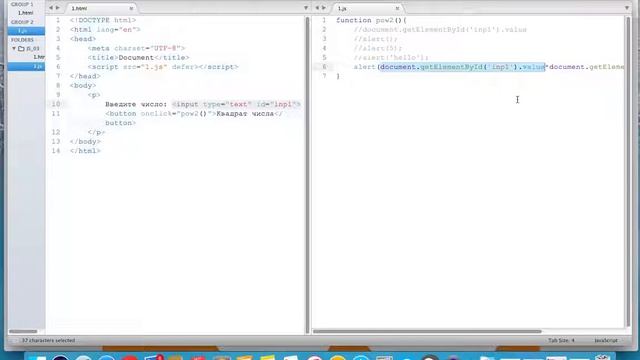Screen dimensions: 640x360
Task: Go to next tab in right pane
Action: 324,8
